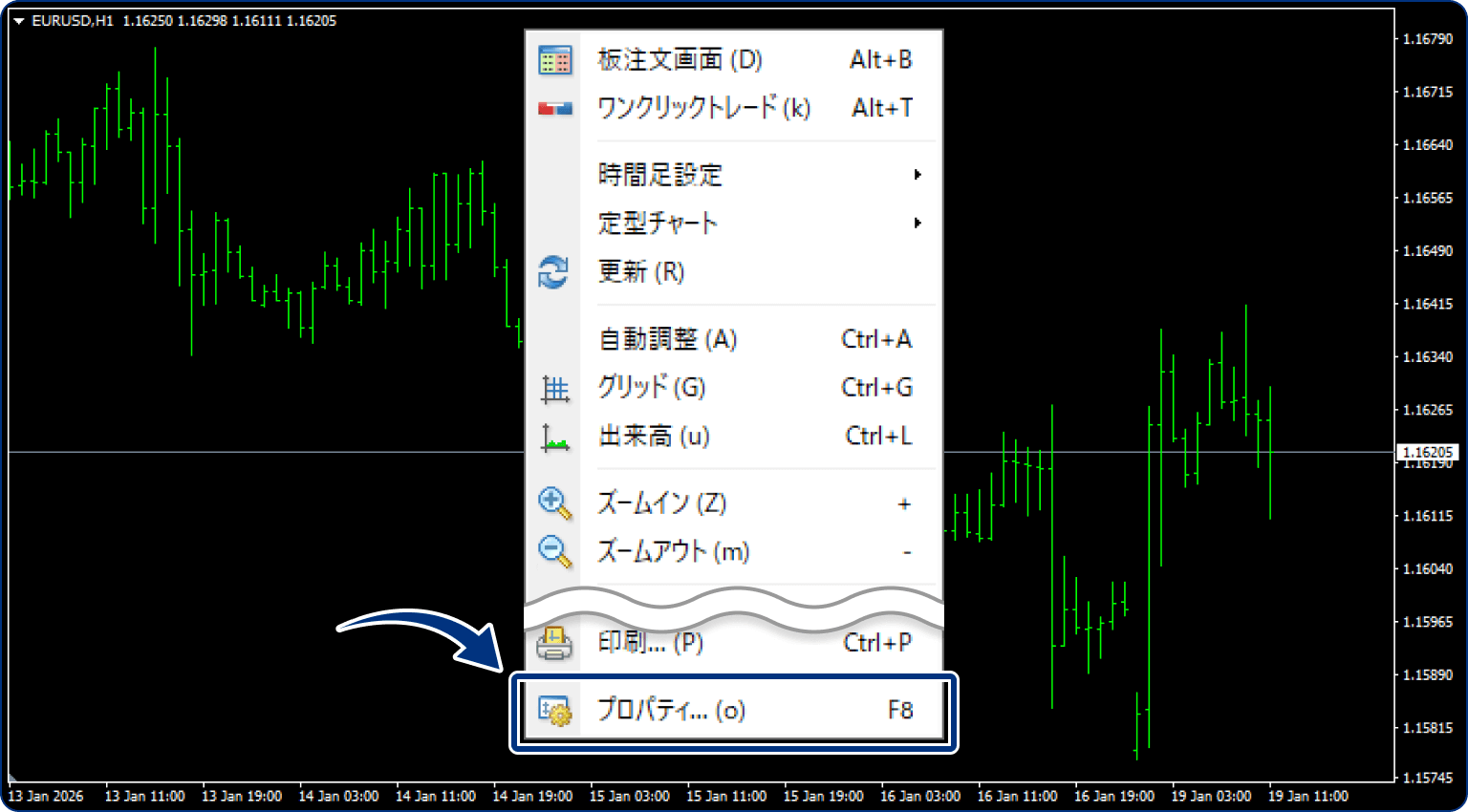Select 板注文画面 from the menu
This screenshot has height=812, width=1468.
(x=679, y=59)
